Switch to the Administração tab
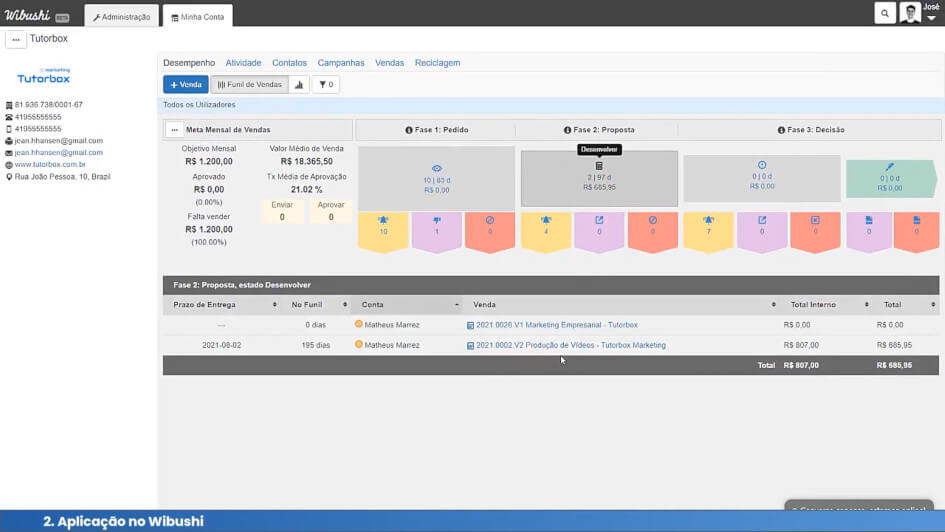This screenshot has height=532, width=945. pyautogui.click(x=122, y=17)
